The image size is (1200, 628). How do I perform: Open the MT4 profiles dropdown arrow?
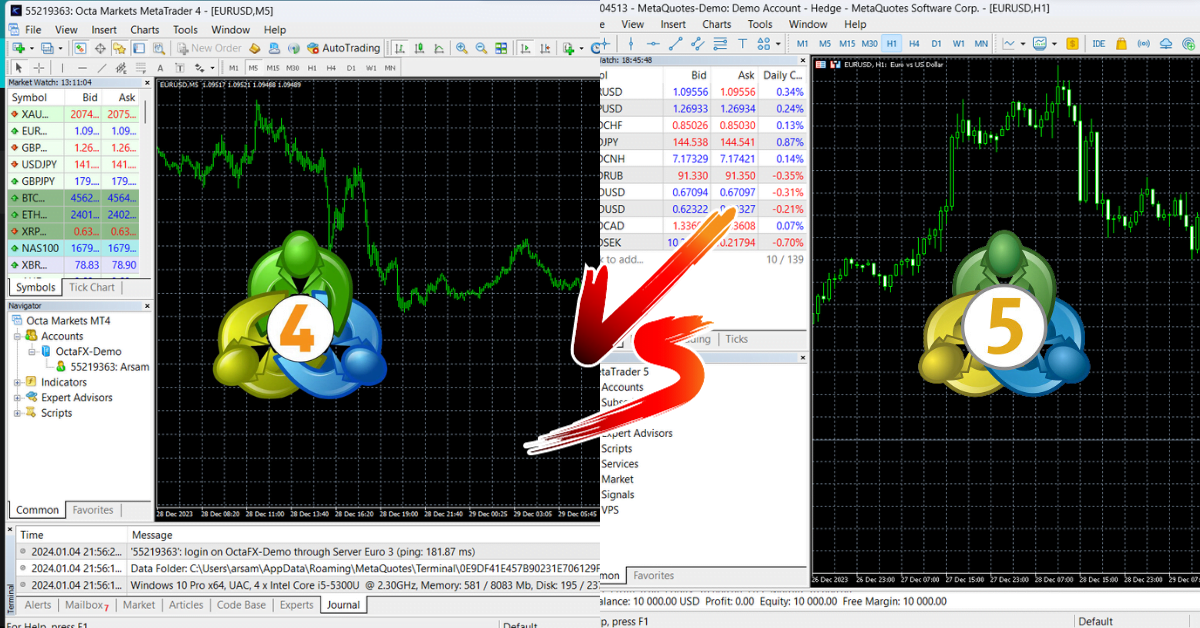pyautogui.click(x=61, y=48)
